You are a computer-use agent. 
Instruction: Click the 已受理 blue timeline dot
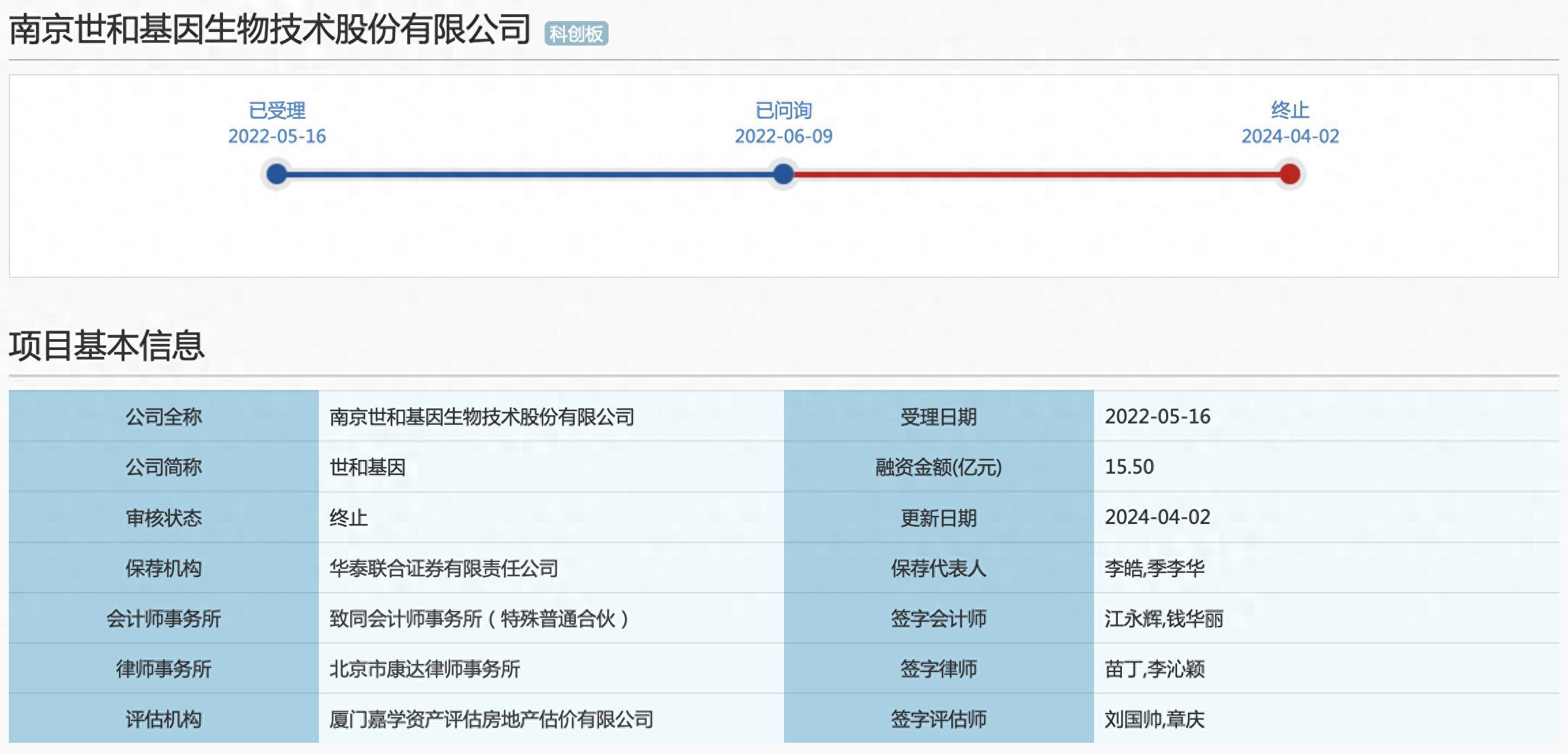tap(277, 174)
